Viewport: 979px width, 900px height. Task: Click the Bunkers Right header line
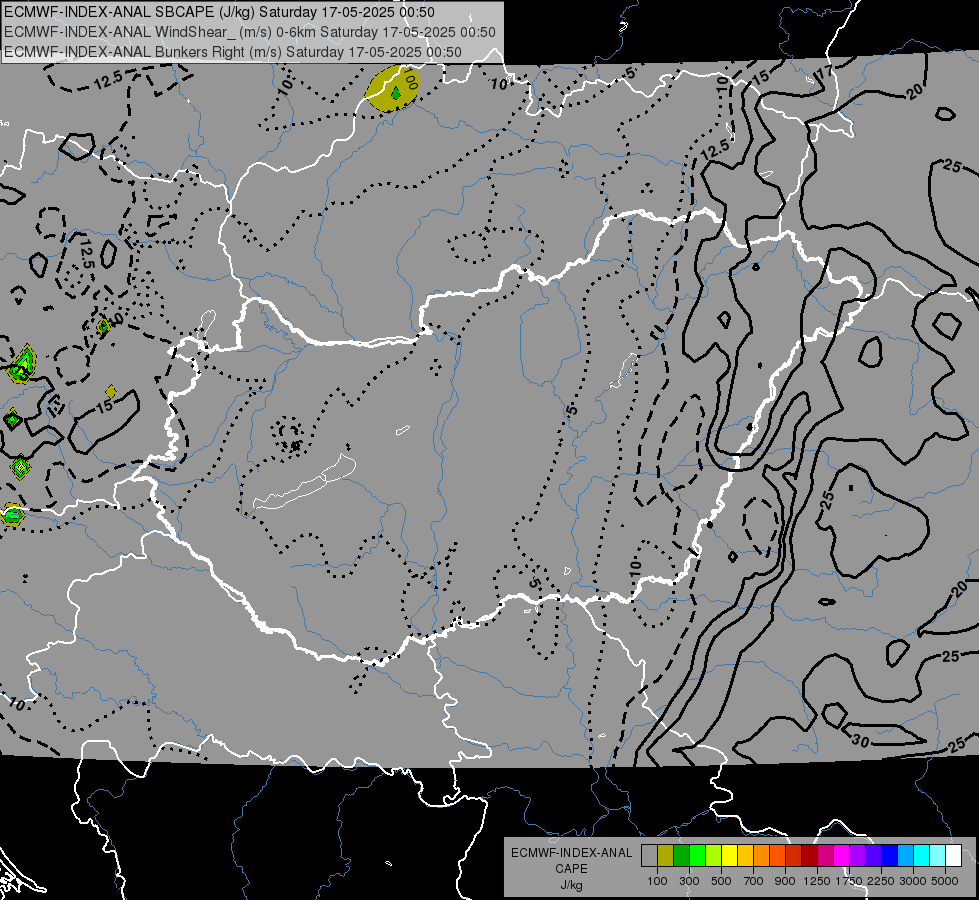(233, 52)
